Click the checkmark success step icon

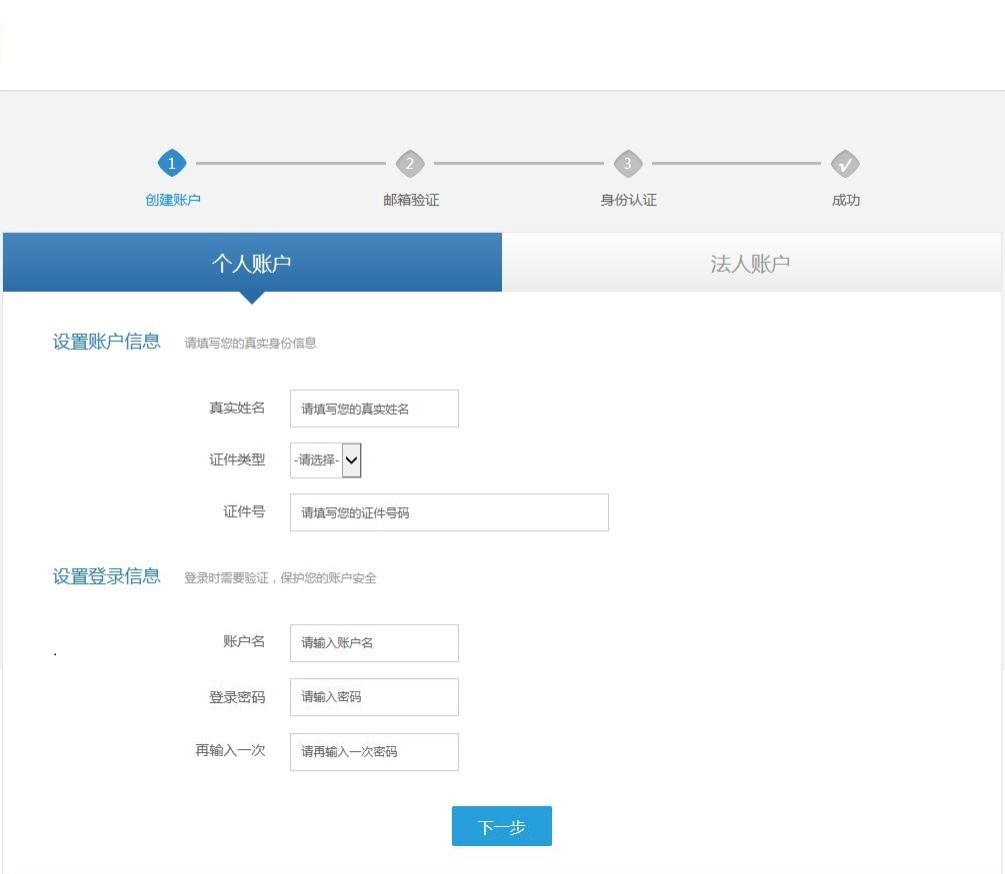click(x=845, y=164)
